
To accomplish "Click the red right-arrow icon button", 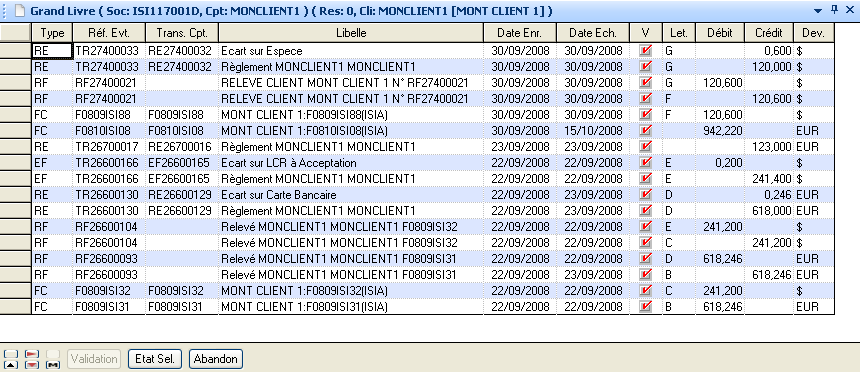I will point(32,354).
